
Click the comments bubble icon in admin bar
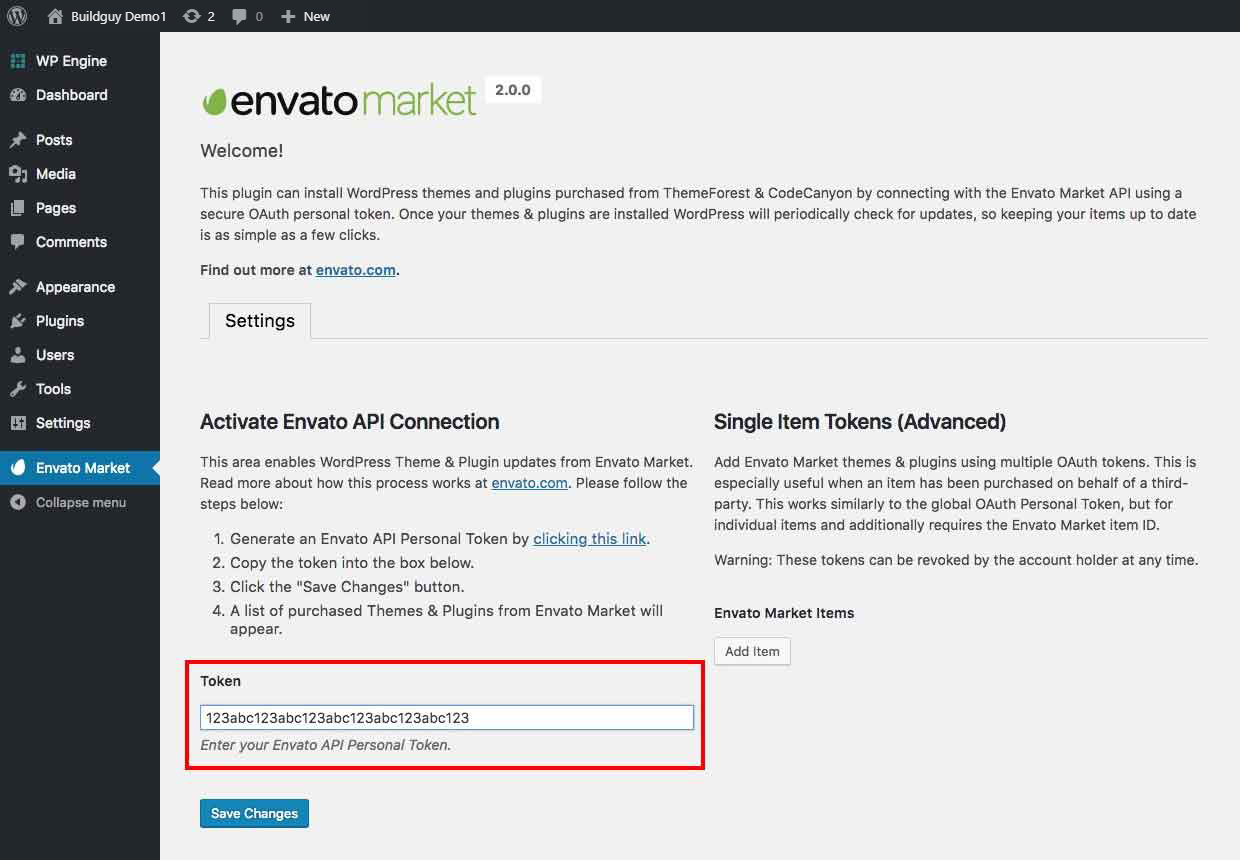[240, 16]
